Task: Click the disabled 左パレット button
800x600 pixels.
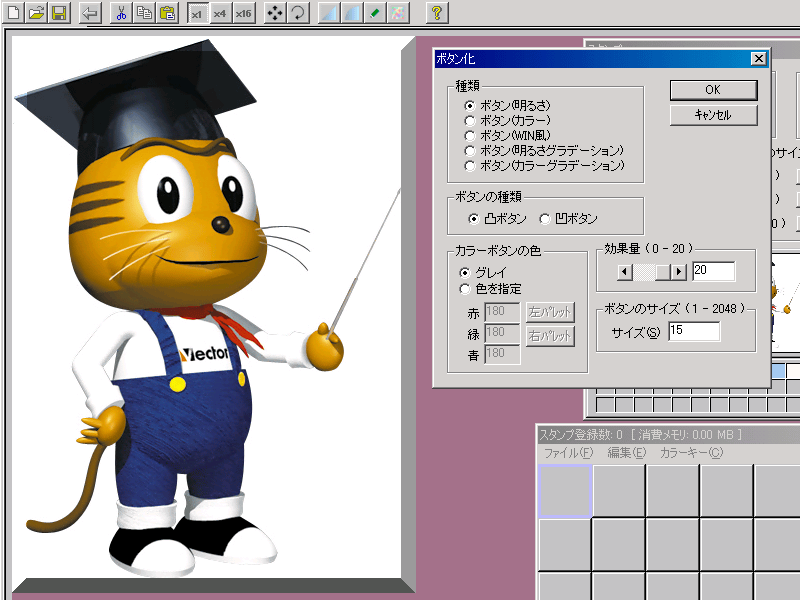Action: pos(550,312)
